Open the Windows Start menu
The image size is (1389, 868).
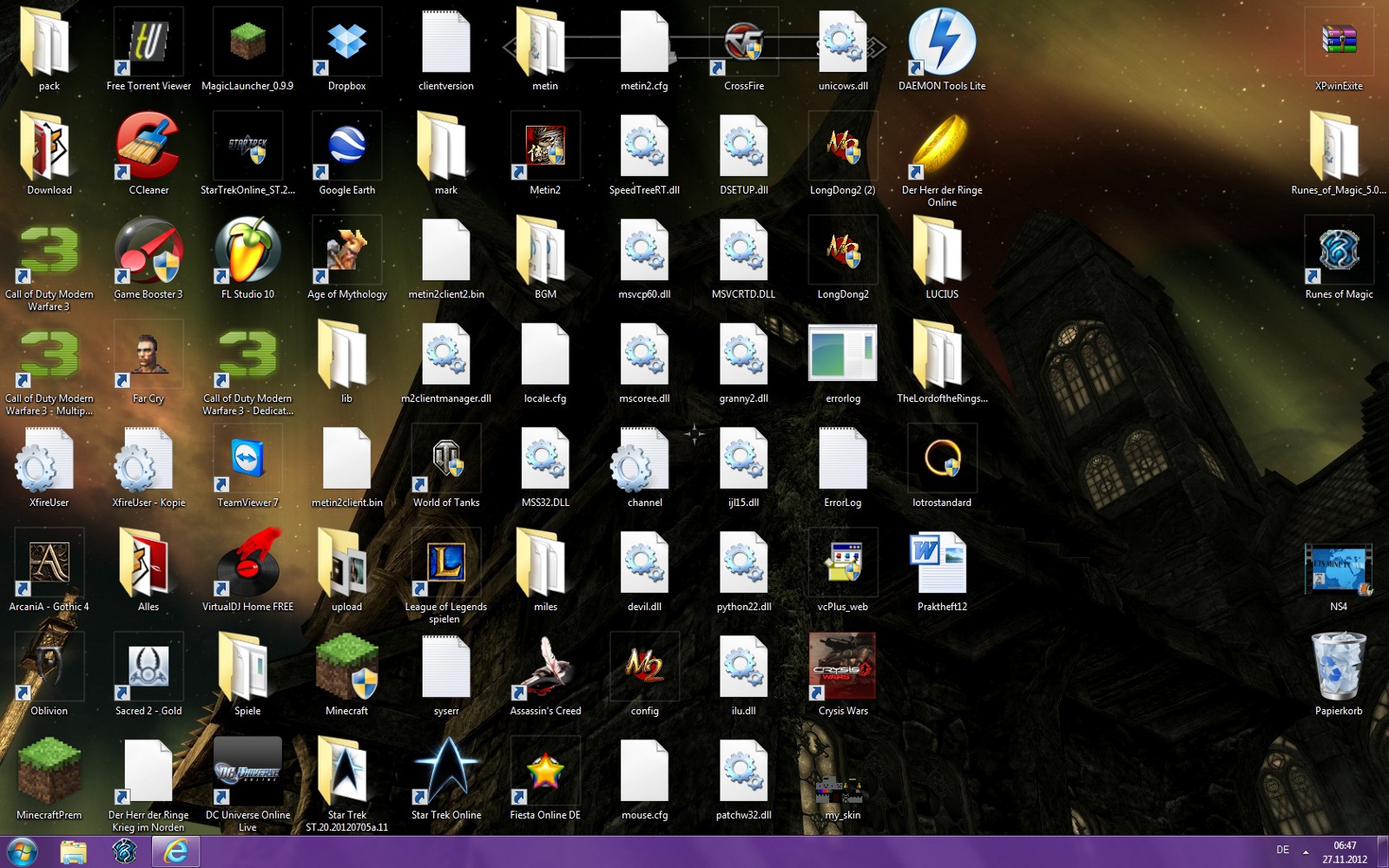pos(23,852)
